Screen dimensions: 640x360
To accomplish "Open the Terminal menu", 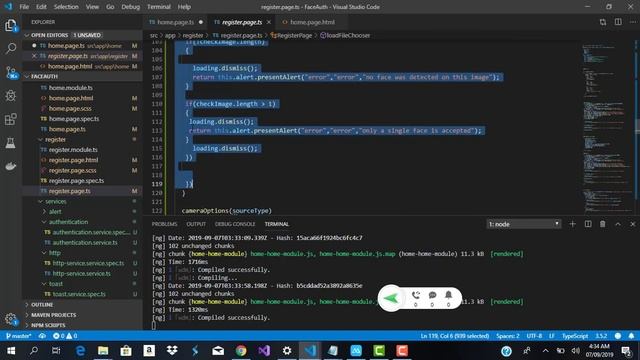I will (159, 7).
